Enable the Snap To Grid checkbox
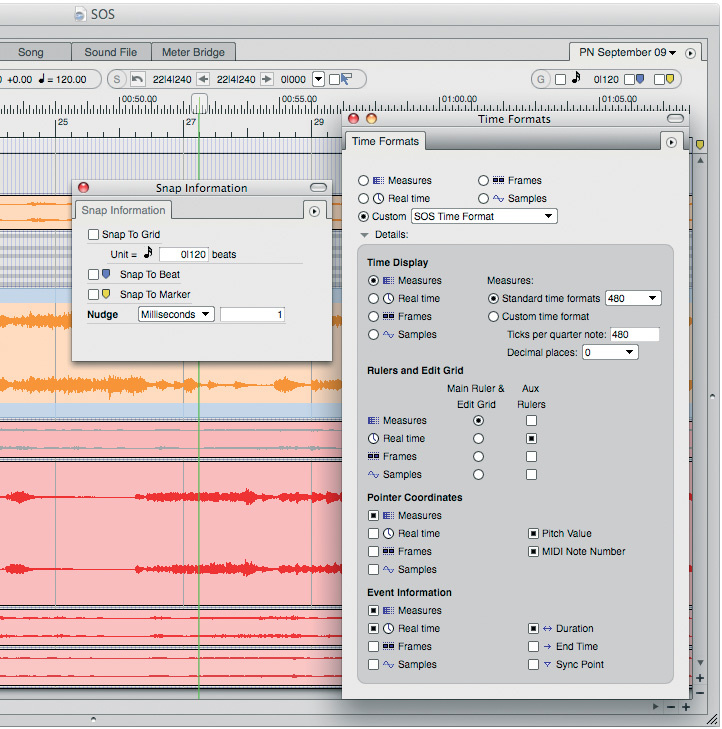 (x=93, y=234)
